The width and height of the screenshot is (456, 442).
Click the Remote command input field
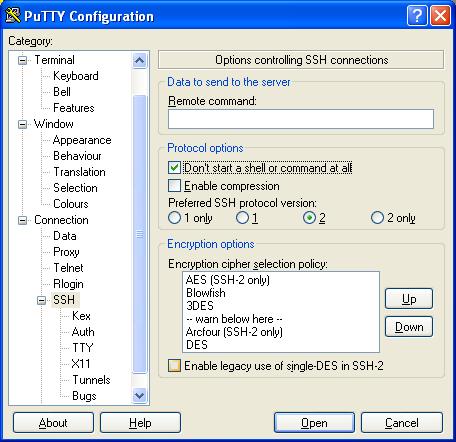(x=301, y=119)
